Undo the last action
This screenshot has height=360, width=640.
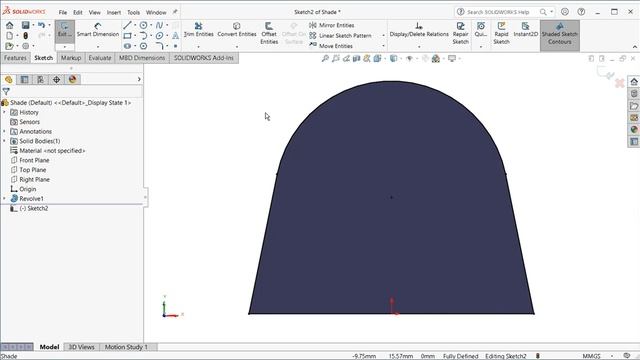(x=41, y=25)
